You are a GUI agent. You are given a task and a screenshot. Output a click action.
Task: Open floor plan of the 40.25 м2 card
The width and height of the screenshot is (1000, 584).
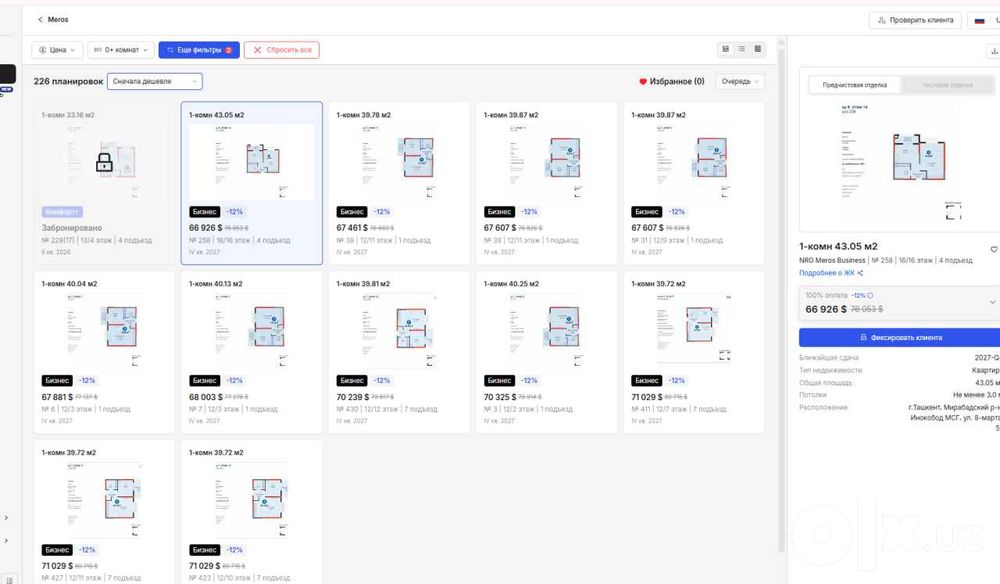pyautogui.click(x=546, y=330)
